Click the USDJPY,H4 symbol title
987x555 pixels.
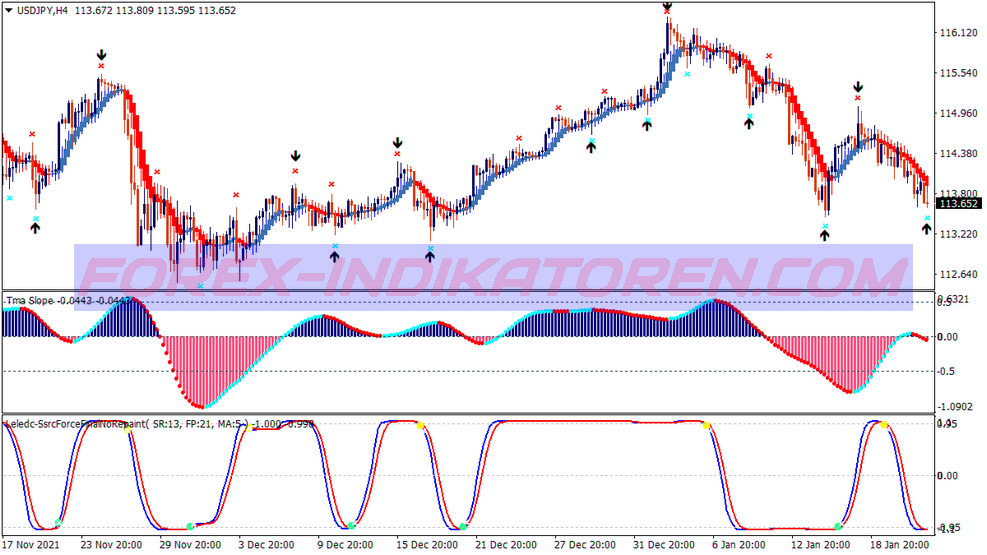coord(42,11)
